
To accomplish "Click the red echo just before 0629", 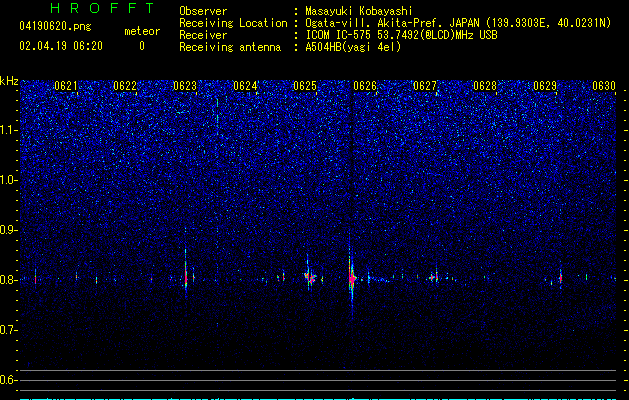I will (561, 278).
